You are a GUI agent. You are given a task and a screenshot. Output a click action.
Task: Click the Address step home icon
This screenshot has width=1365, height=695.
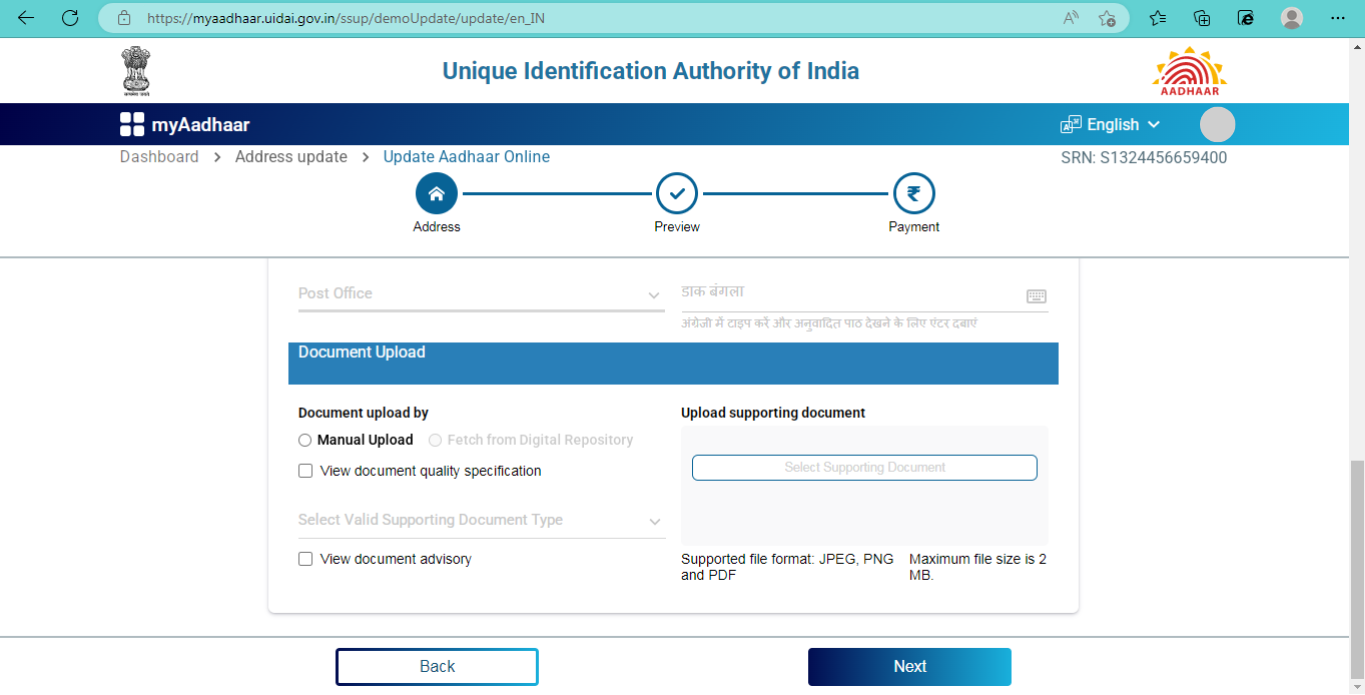(x=436, y=194)
